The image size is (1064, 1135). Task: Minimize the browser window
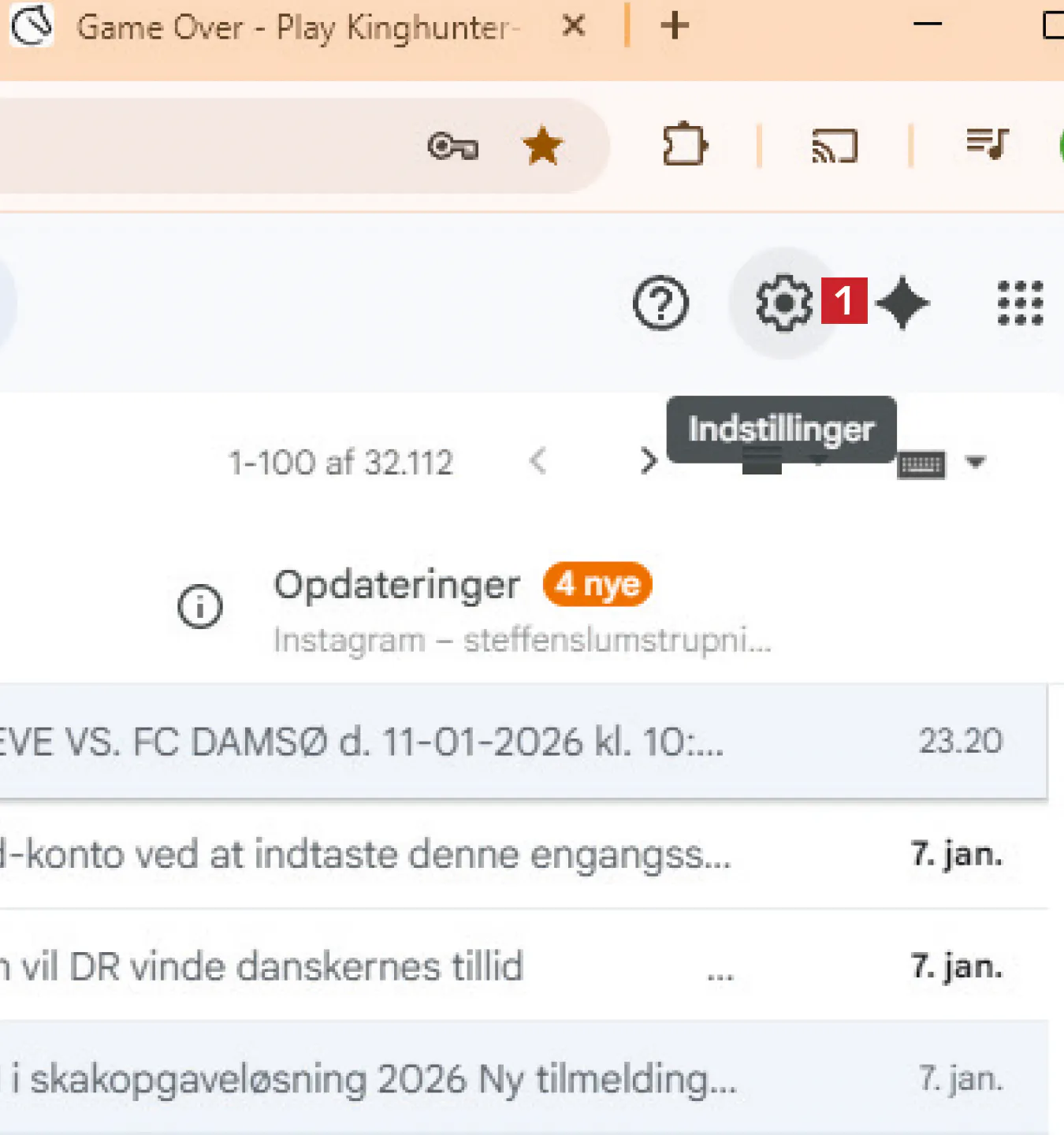pos(928,24)
